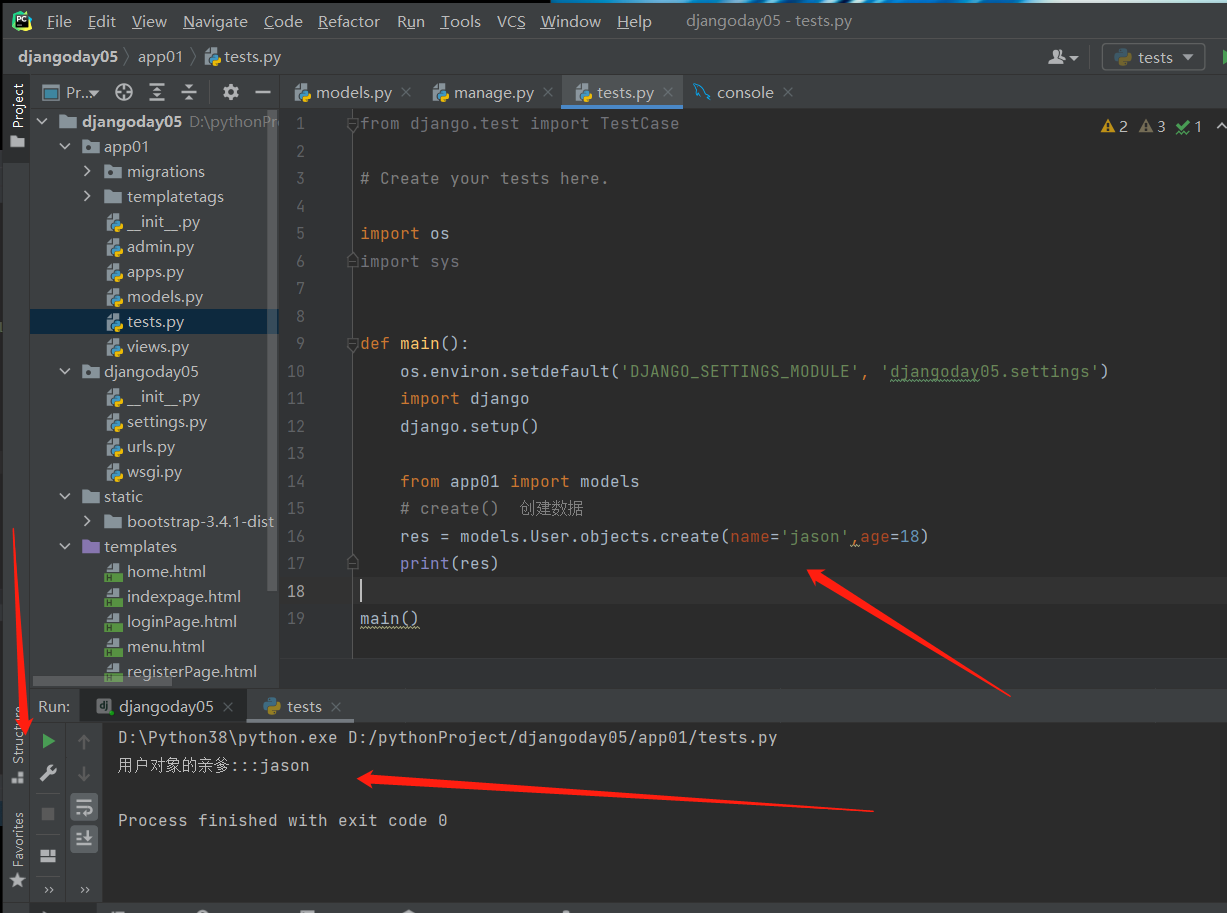Toggle soft-wrap in Run console
This screenshot has height=913, width=1227.
tap(84, 806)
